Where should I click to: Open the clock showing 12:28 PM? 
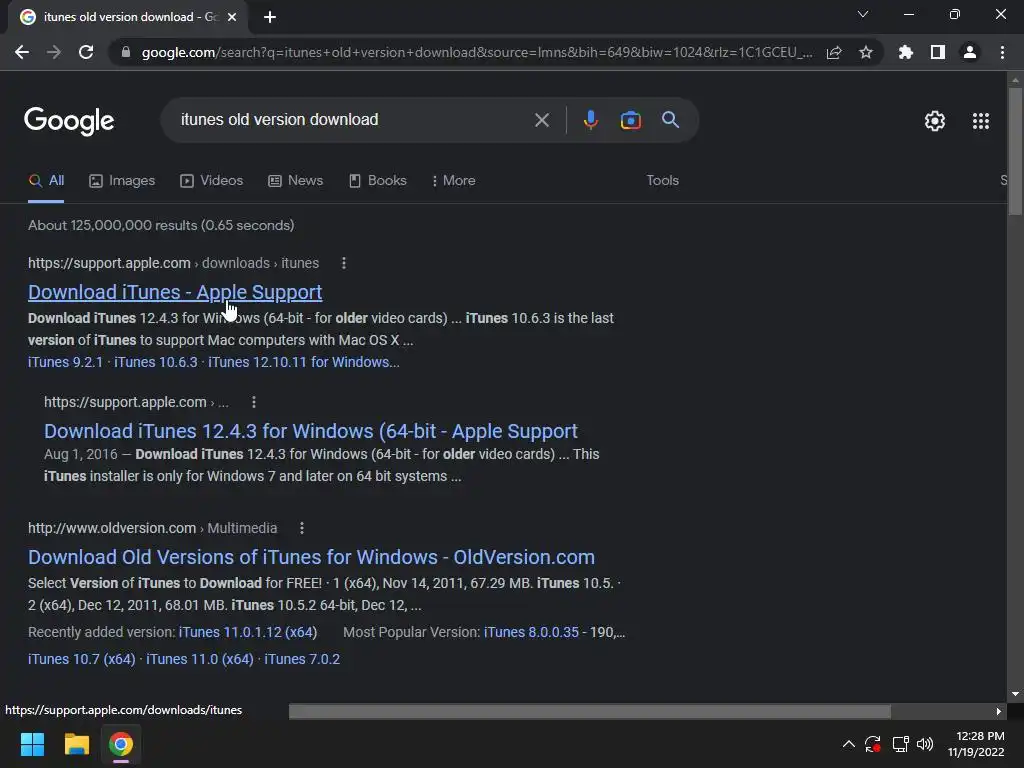coord(976,744)
